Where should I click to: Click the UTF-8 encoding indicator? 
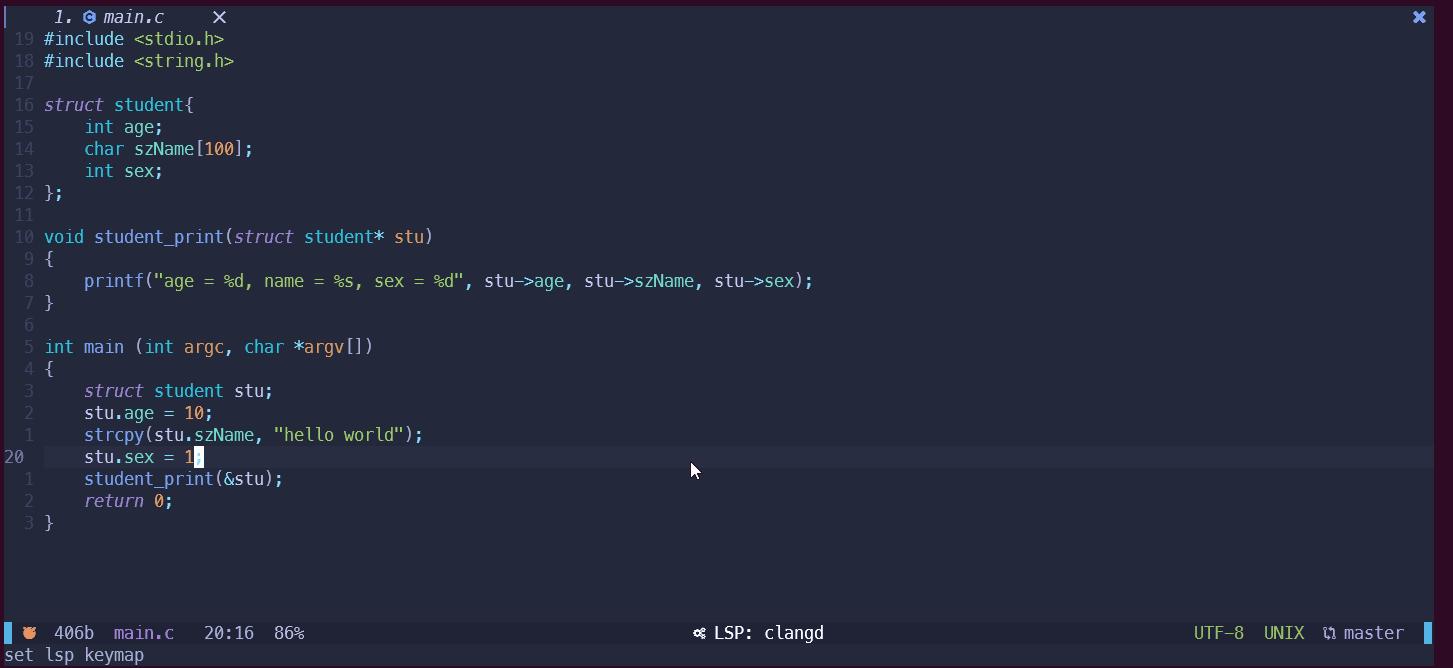click(x=1219, y=633)
